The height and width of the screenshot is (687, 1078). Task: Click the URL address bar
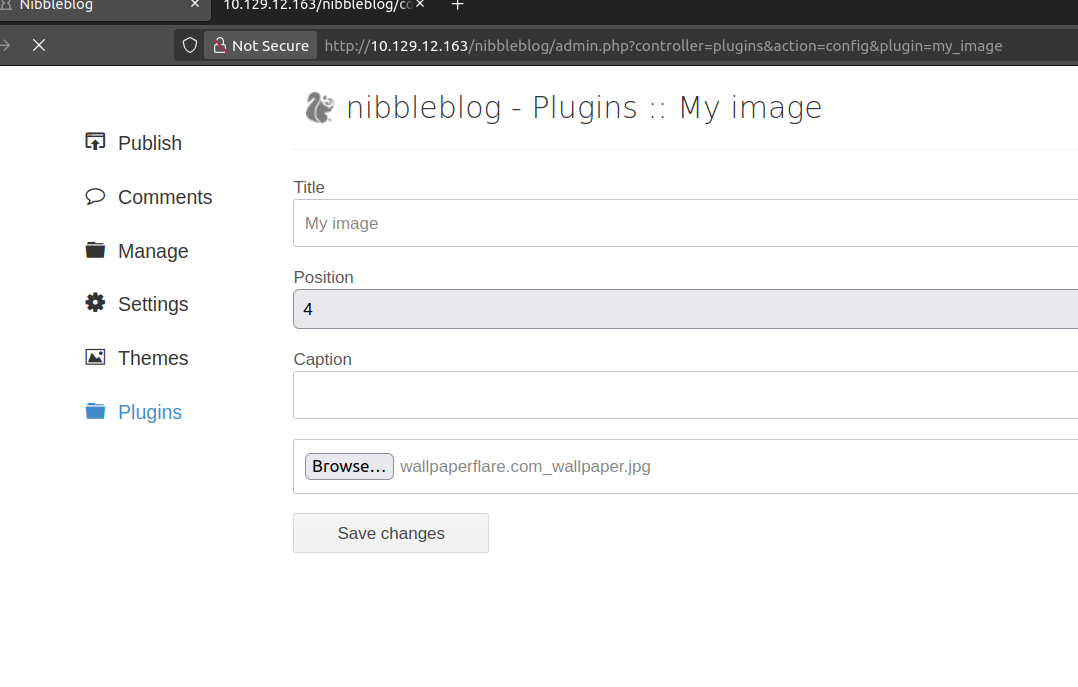663,45
